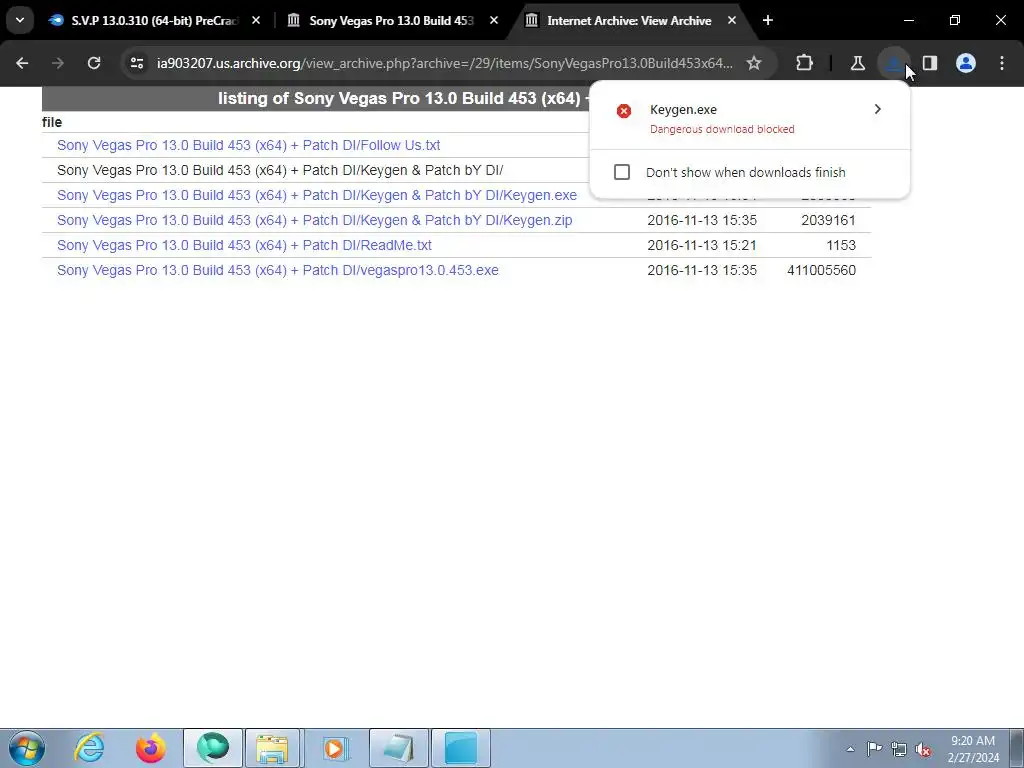The width and height of the screenshot is (1024, 768).
Task: Select Internet Archive: View Archive tab
Action: click(x=630, y=20)
